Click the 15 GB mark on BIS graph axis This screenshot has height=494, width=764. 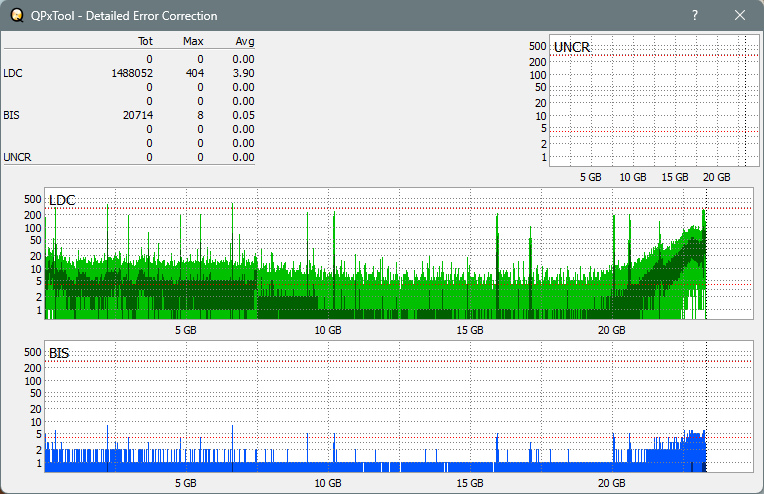pyautogui.click(x=469, y=482)
